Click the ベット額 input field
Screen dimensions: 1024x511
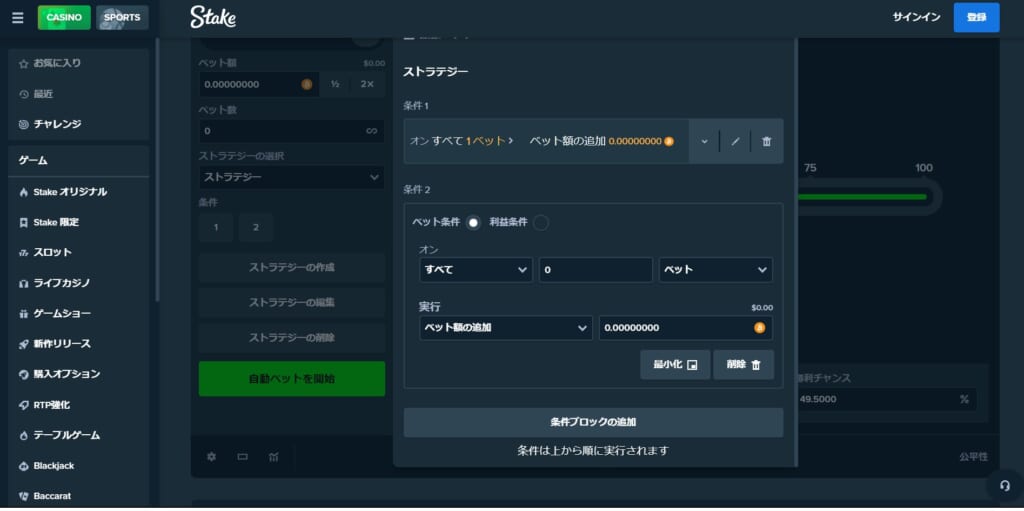tap(259, 84)
